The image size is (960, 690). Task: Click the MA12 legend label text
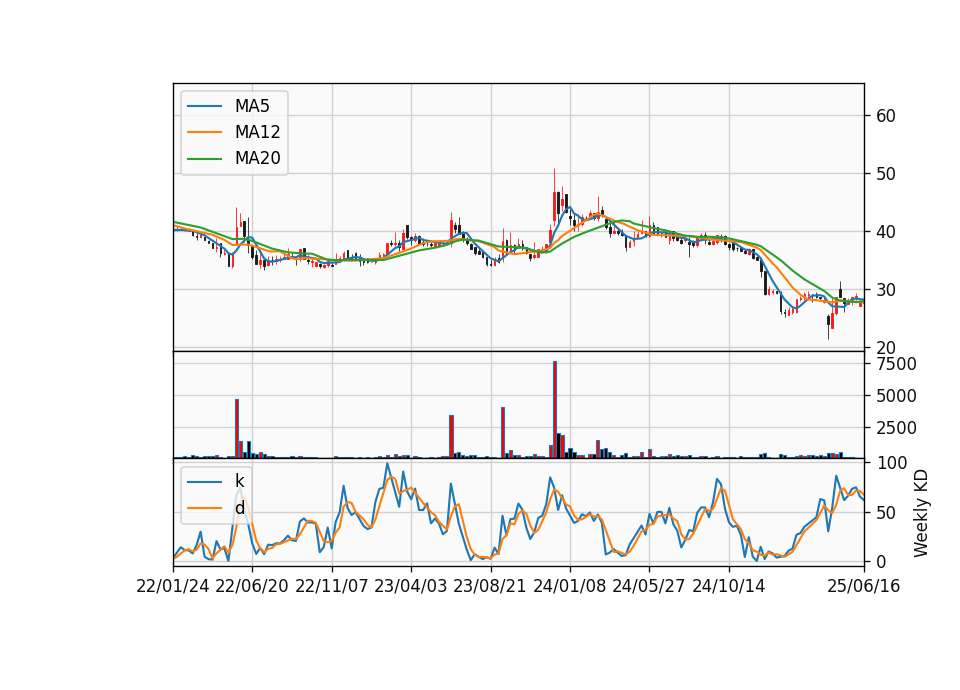point(257,132)
